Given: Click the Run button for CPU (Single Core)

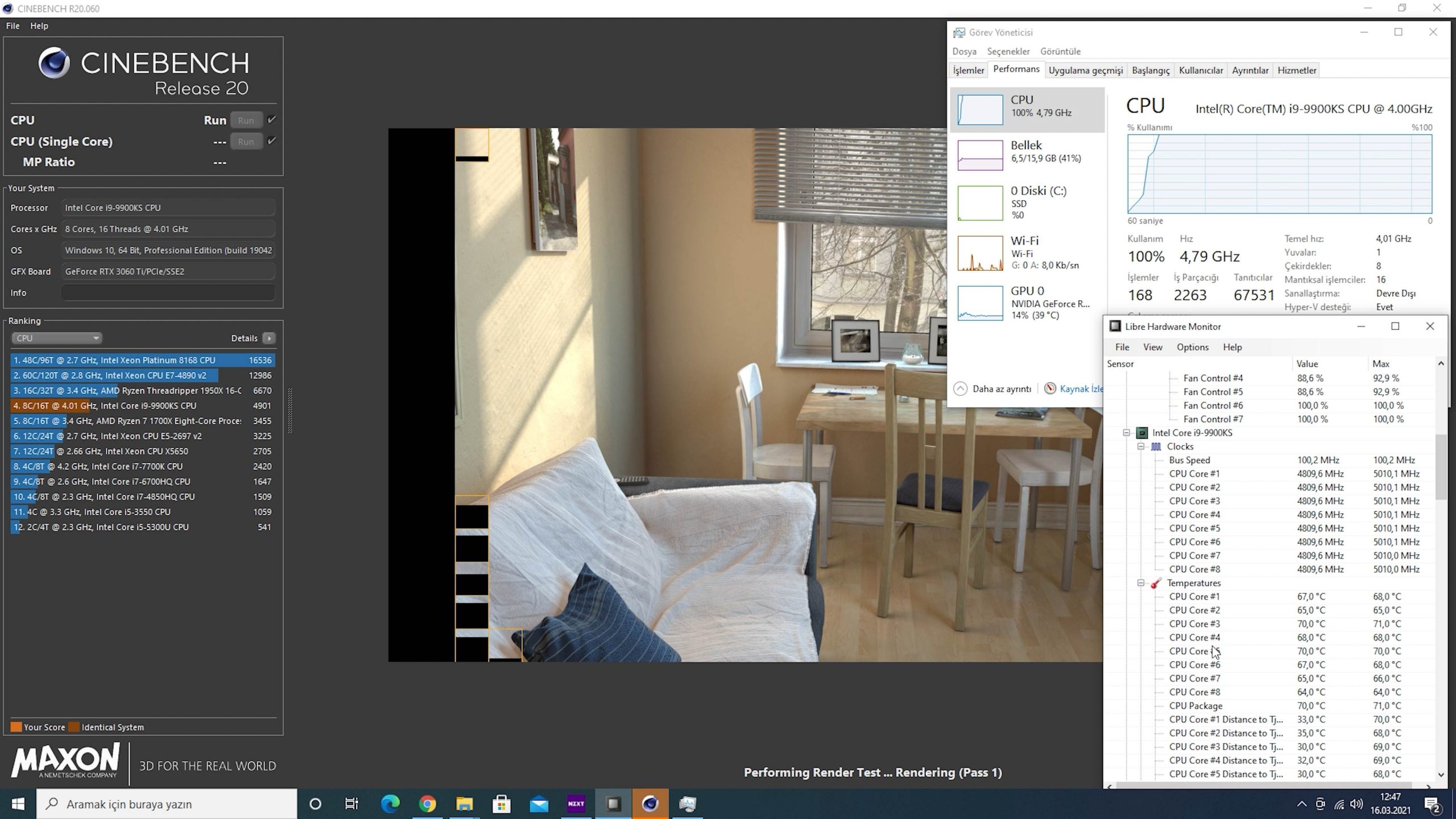Looking at the screenshot, I should click(246, 142).
